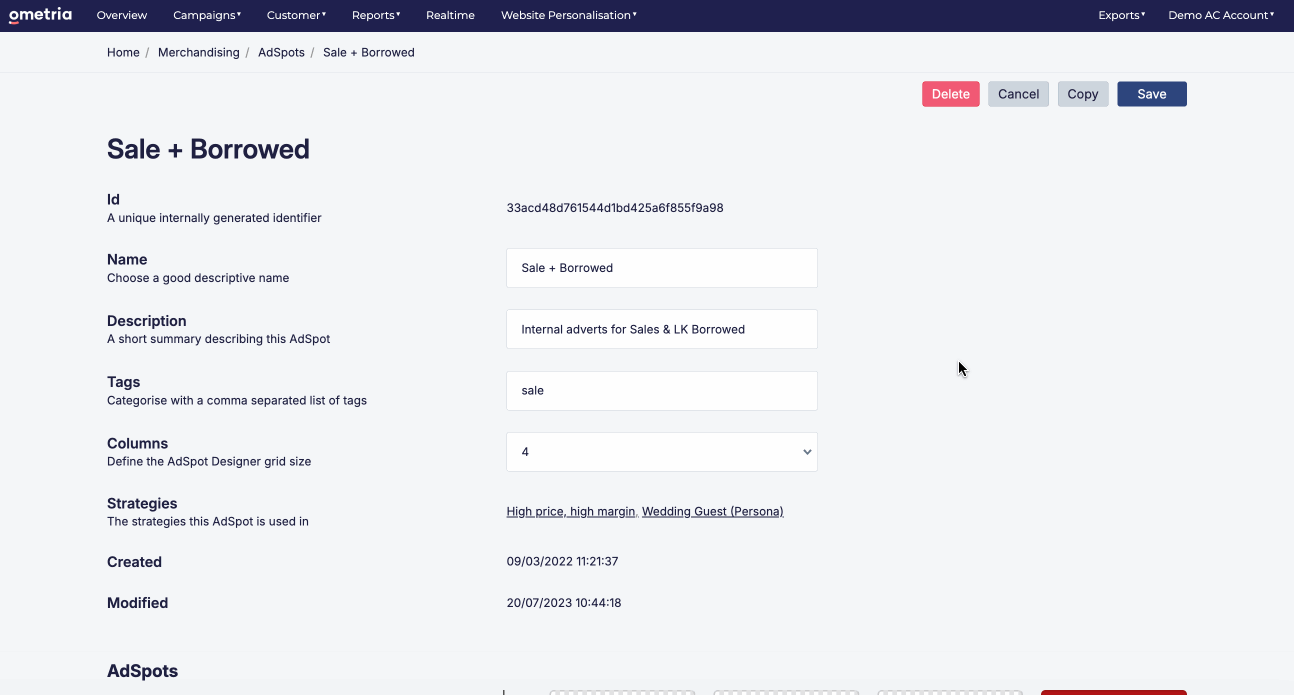Open the Columns grid size dropdown
Viewport: 1294px width, 695px height.
pos(661,452)
